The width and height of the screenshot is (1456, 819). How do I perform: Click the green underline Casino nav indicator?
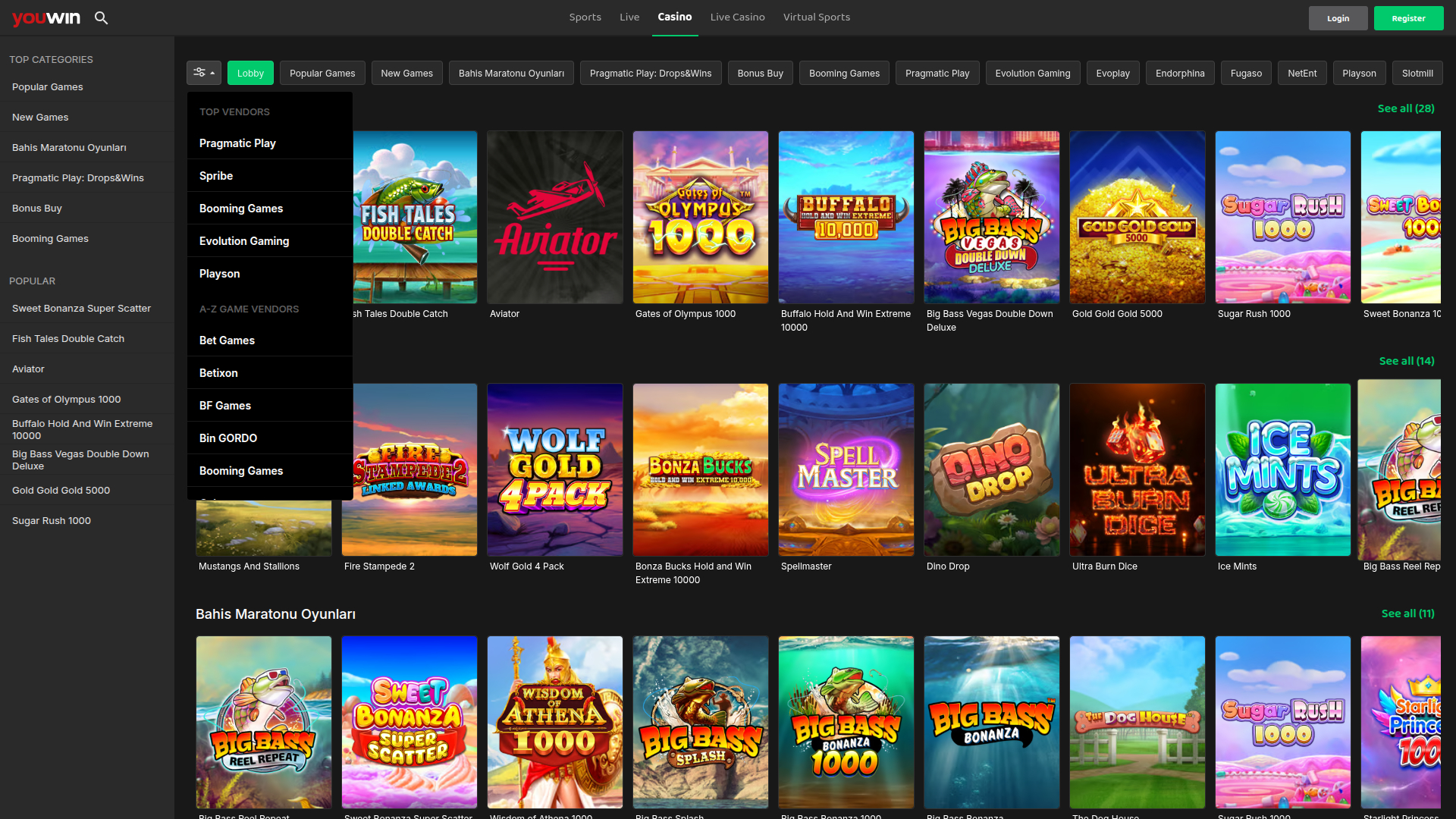[x=675, y=33]
